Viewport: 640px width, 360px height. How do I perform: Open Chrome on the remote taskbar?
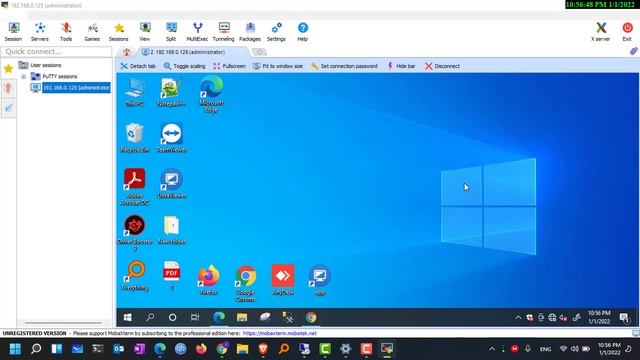pos(311,317)
